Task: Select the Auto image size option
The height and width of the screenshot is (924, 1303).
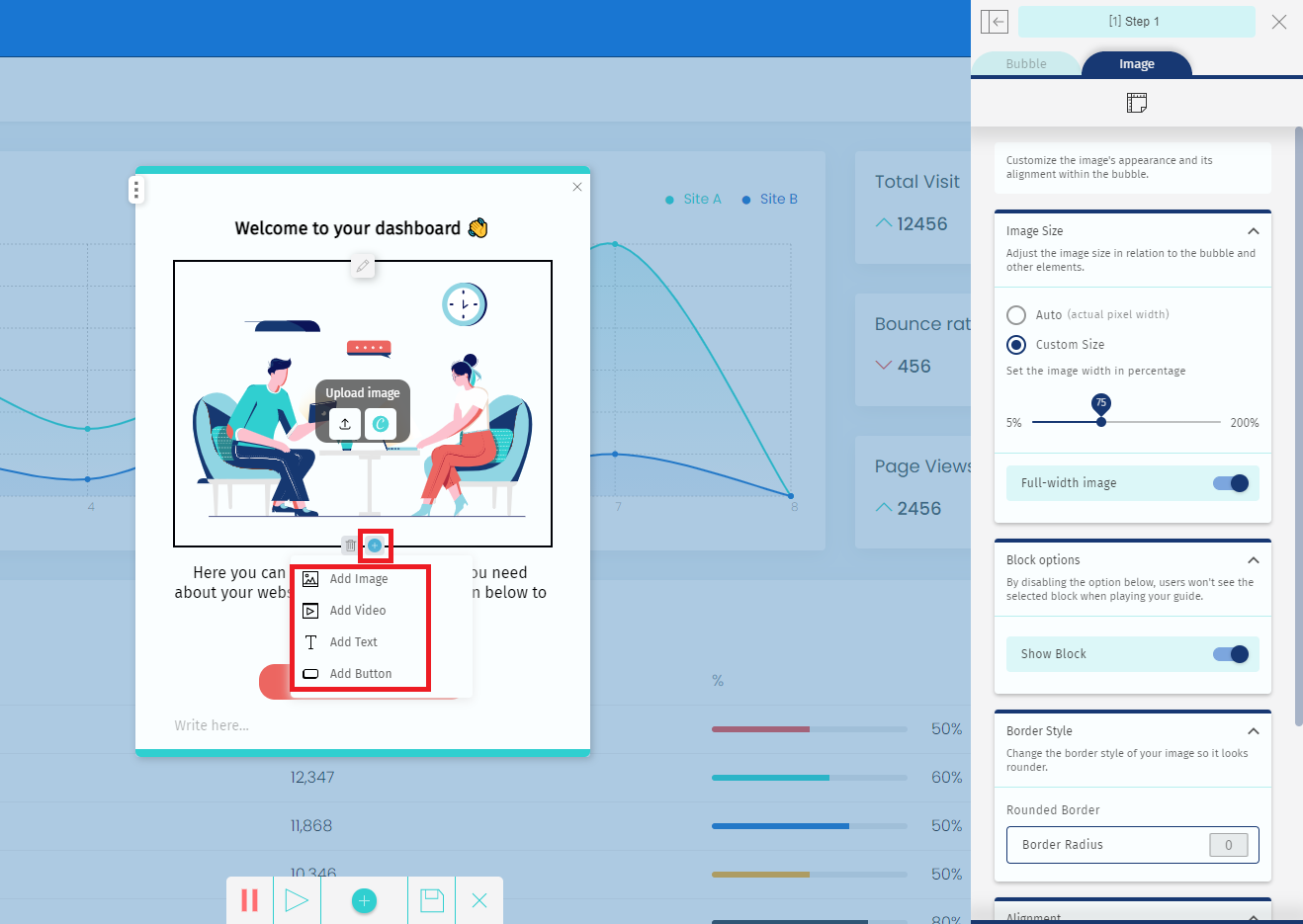Action: tap(1016, 315)
